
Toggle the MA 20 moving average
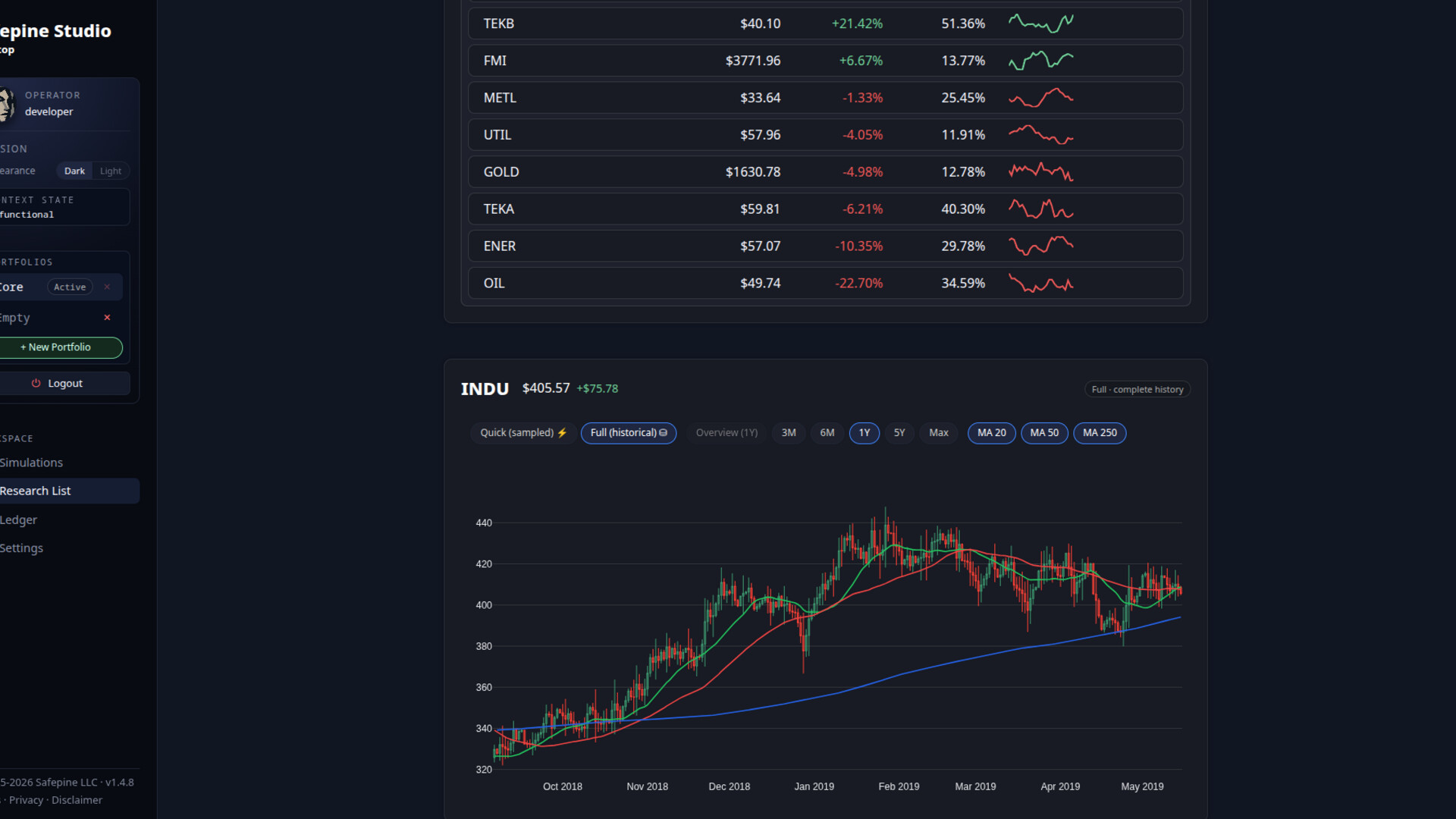(x=991, y=433)
